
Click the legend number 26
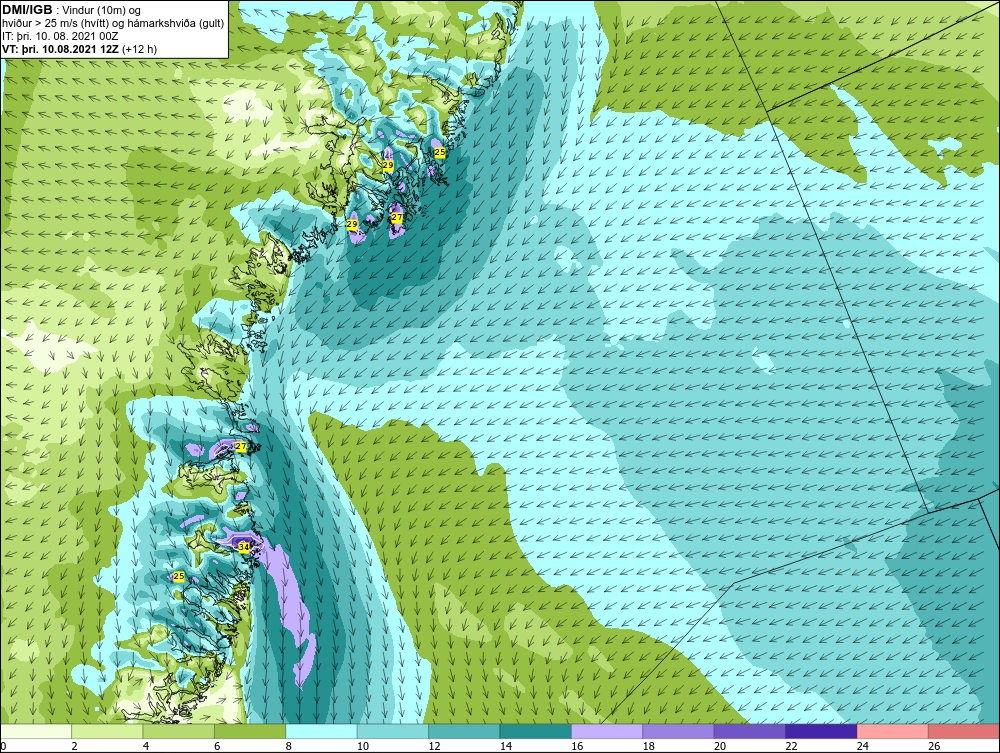tap(934, 746)
